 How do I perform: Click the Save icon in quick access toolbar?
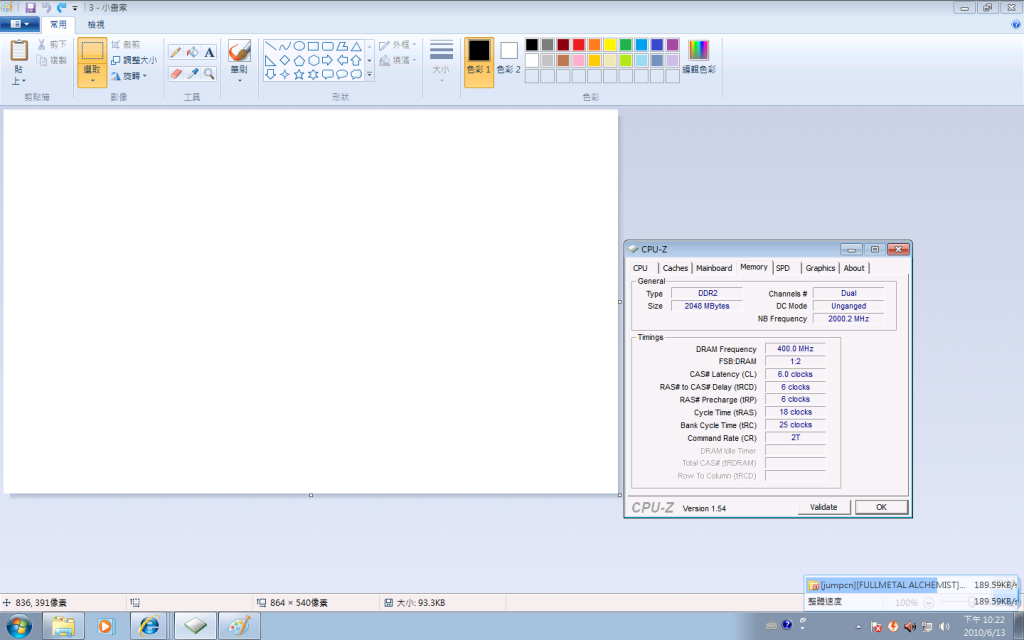tap(31, 8)
